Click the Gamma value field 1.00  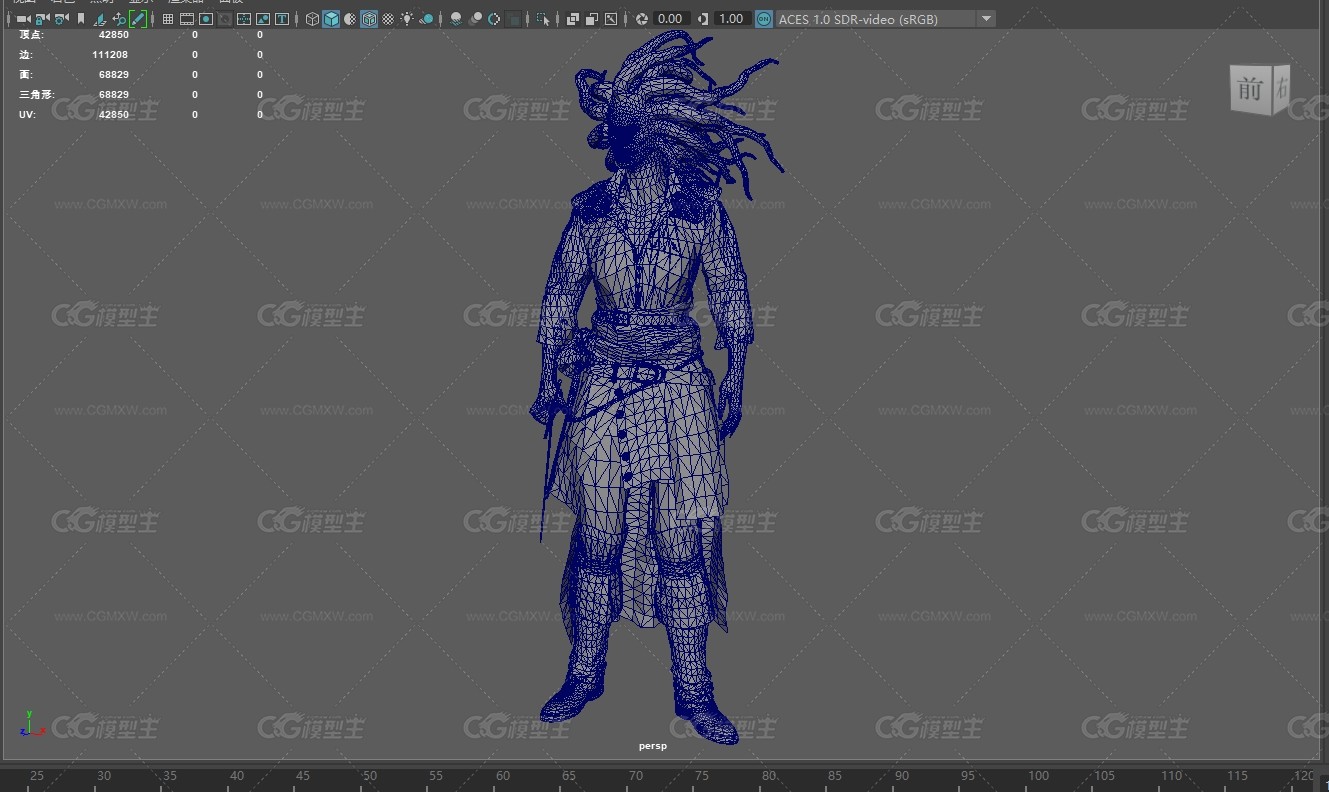tap(732, 19)
